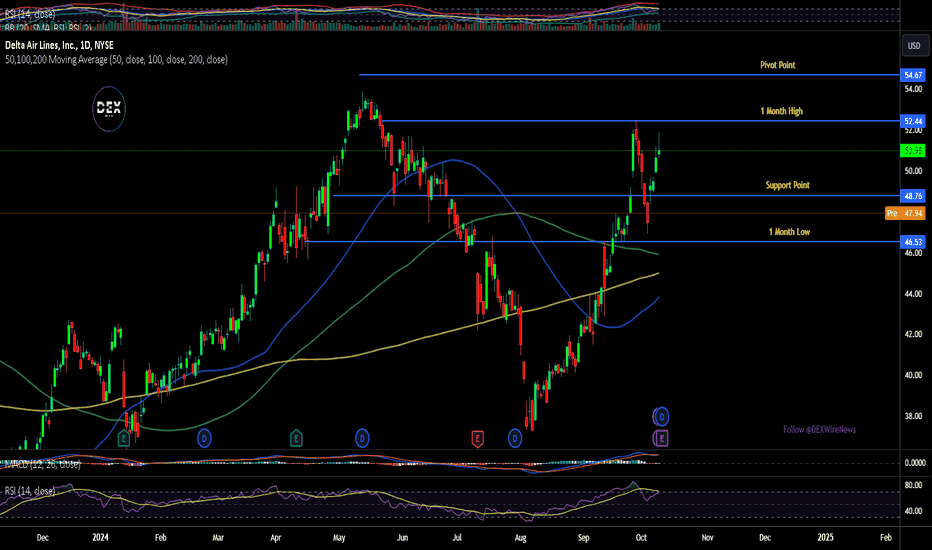Select the 50,100,200 Moving Average indicator legend
932x550 pixels.
tap(116, 59)
